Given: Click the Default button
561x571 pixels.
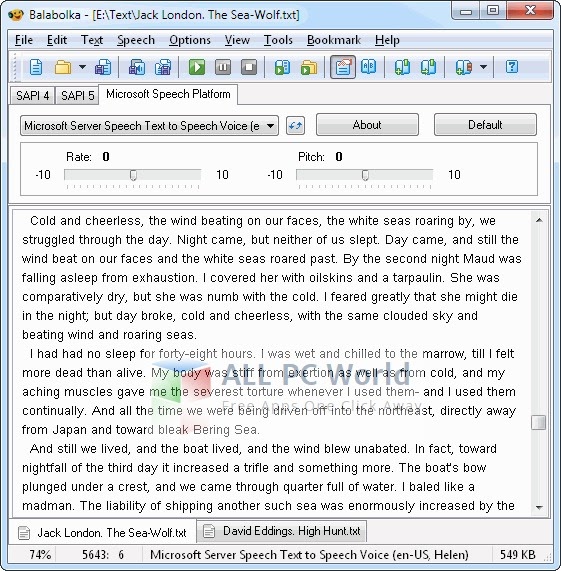Looking at the screenshot, I should coord(485,125).
